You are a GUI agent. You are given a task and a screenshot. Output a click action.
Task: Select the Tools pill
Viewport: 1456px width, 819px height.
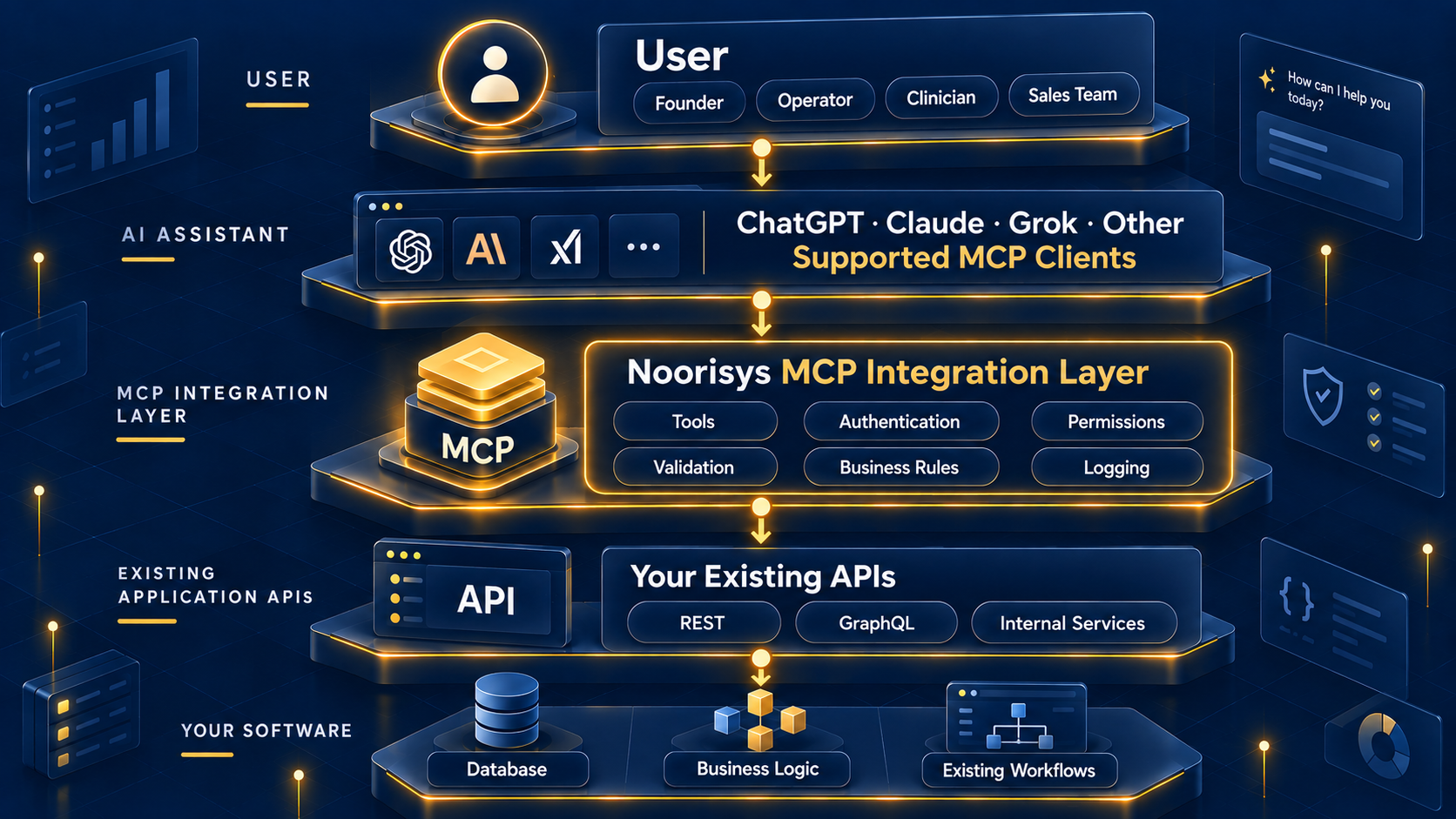click(694, 421)
